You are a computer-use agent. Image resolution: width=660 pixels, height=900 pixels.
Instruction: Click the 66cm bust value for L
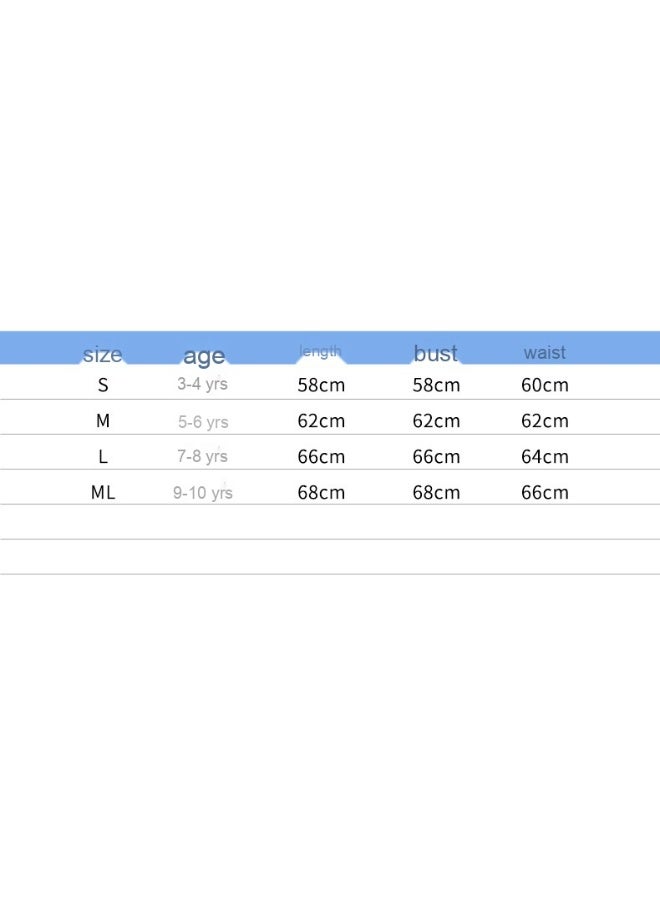pyautogui.click(x=436, y=457)
